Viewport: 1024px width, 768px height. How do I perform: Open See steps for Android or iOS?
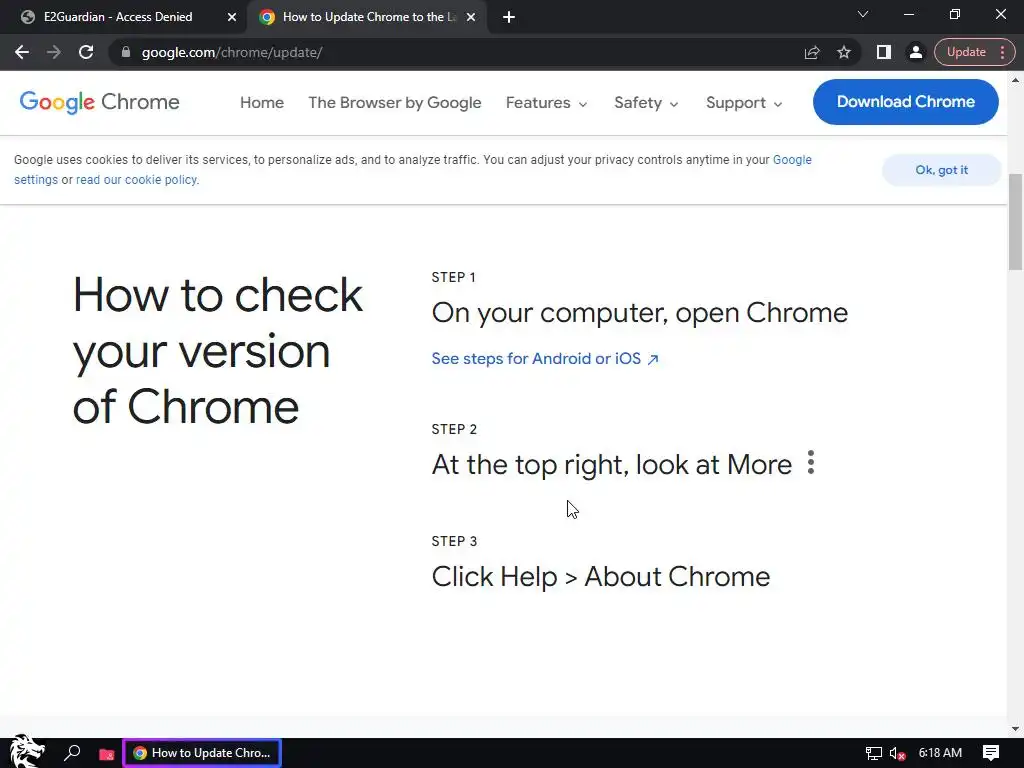545,359
